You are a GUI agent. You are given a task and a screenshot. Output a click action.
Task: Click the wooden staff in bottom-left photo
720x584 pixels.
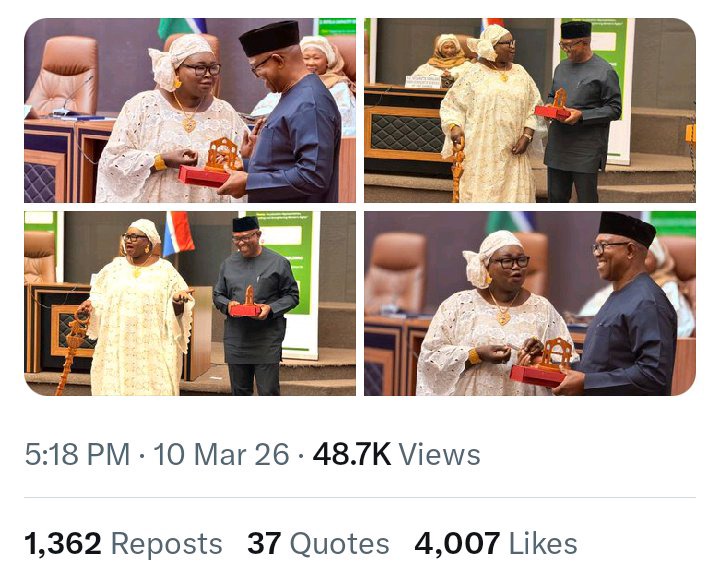(72, 345)
